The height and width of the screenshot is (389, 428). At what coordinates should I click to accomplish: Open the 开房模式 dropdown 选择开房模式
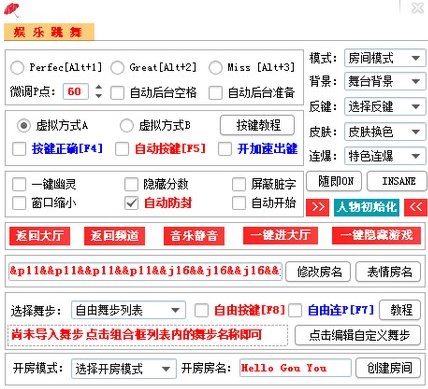124,369
